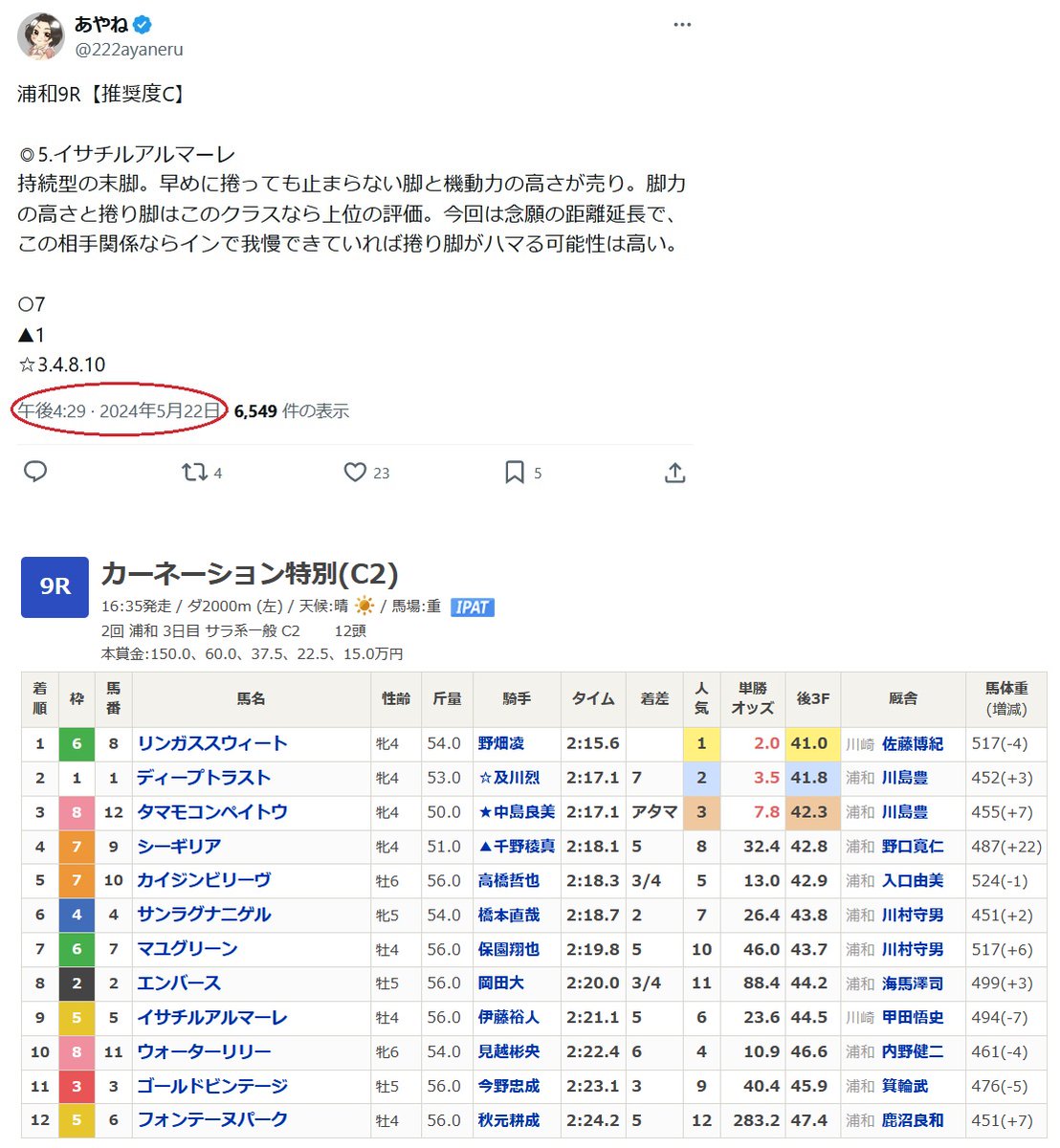The height and width of the screenshot is (1148, 1060).
Task: Click the red 枠 3 cell for ゴールドビンテージ
Action: [x=77, y=1087]
